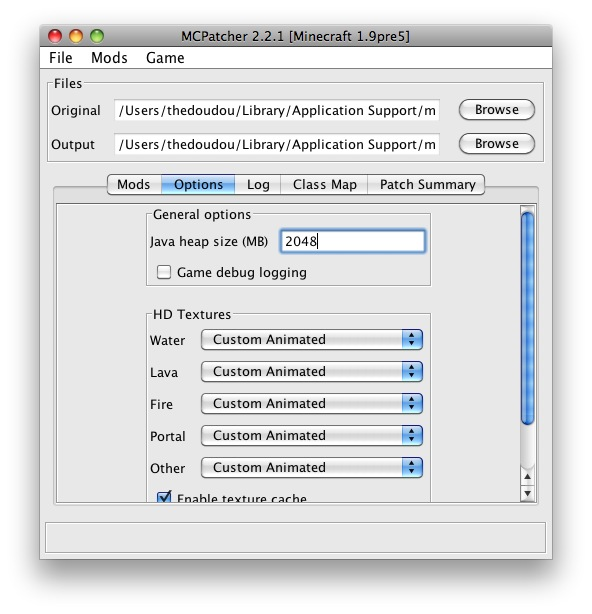Open the Lava texture dropdown

click(312, 372)
